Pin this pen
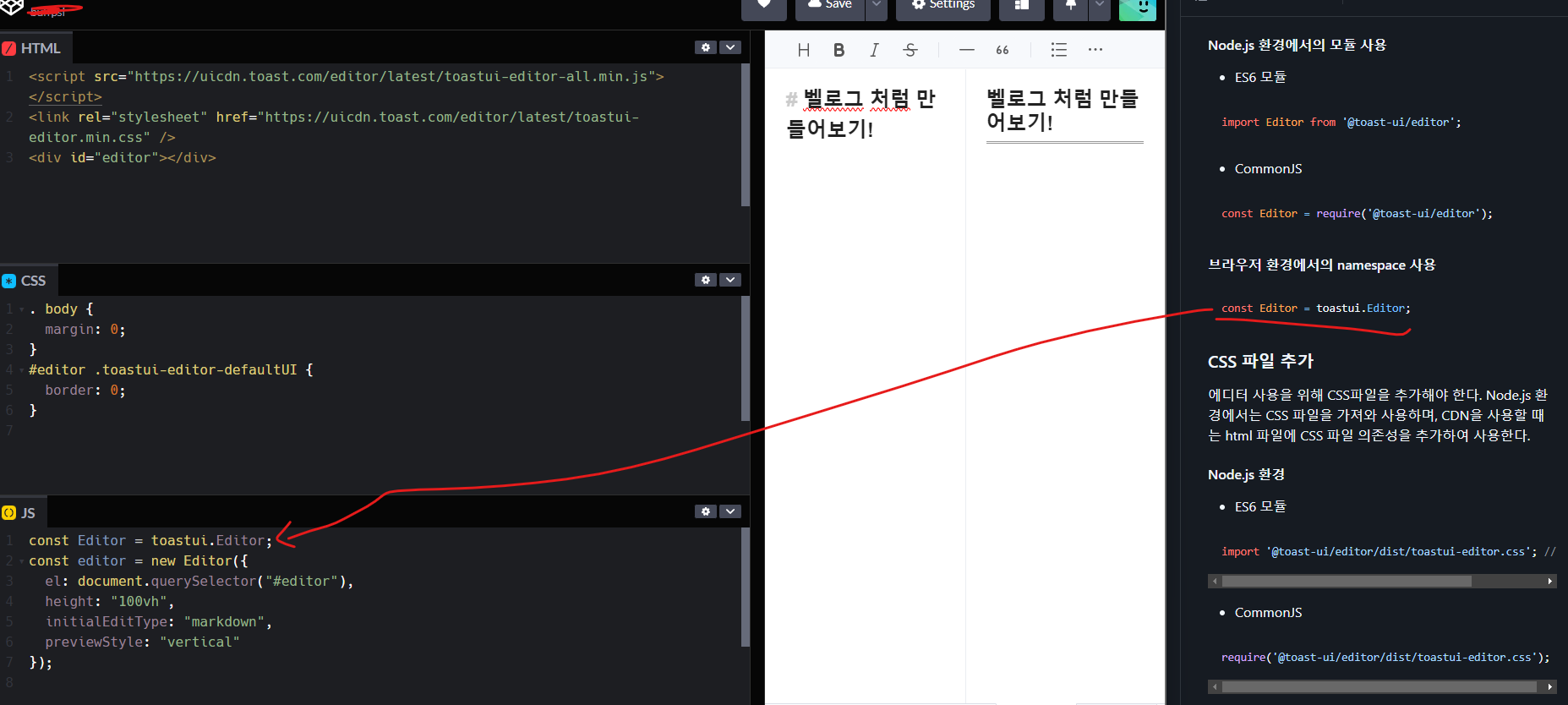 [x=1070, y=7]
